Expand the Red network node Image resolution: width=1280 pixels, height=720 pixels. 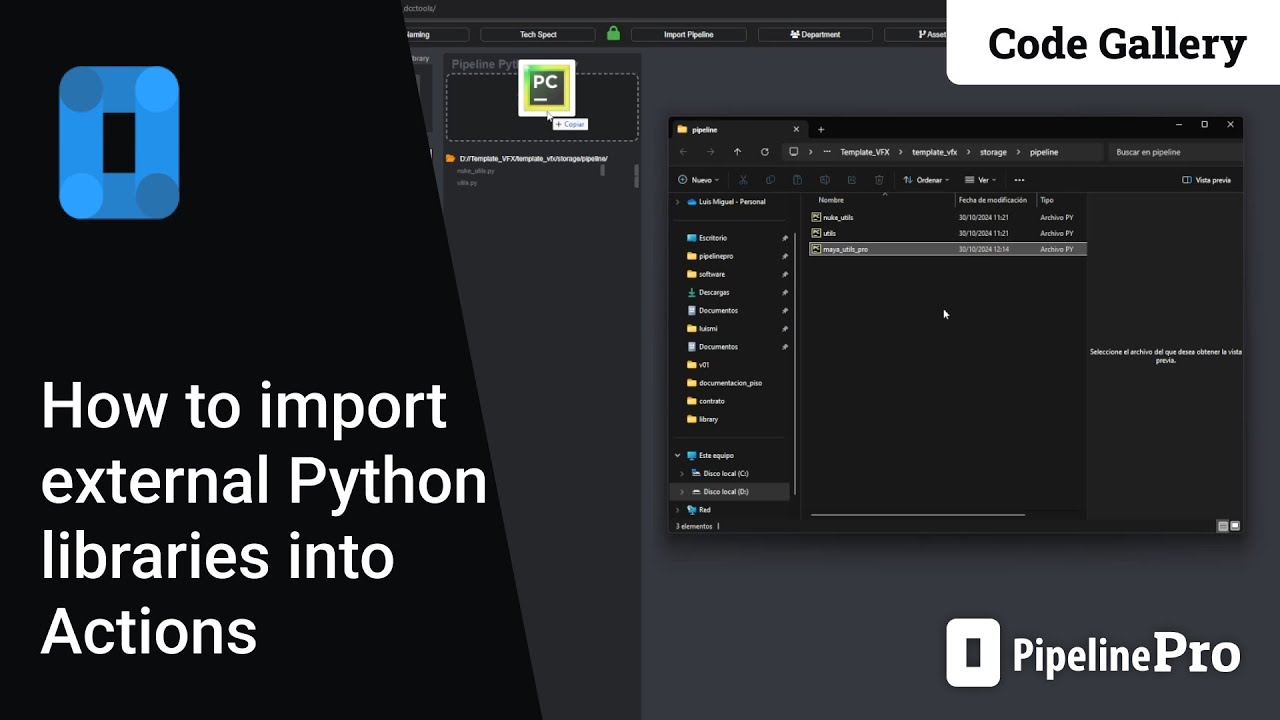[678, 510]
